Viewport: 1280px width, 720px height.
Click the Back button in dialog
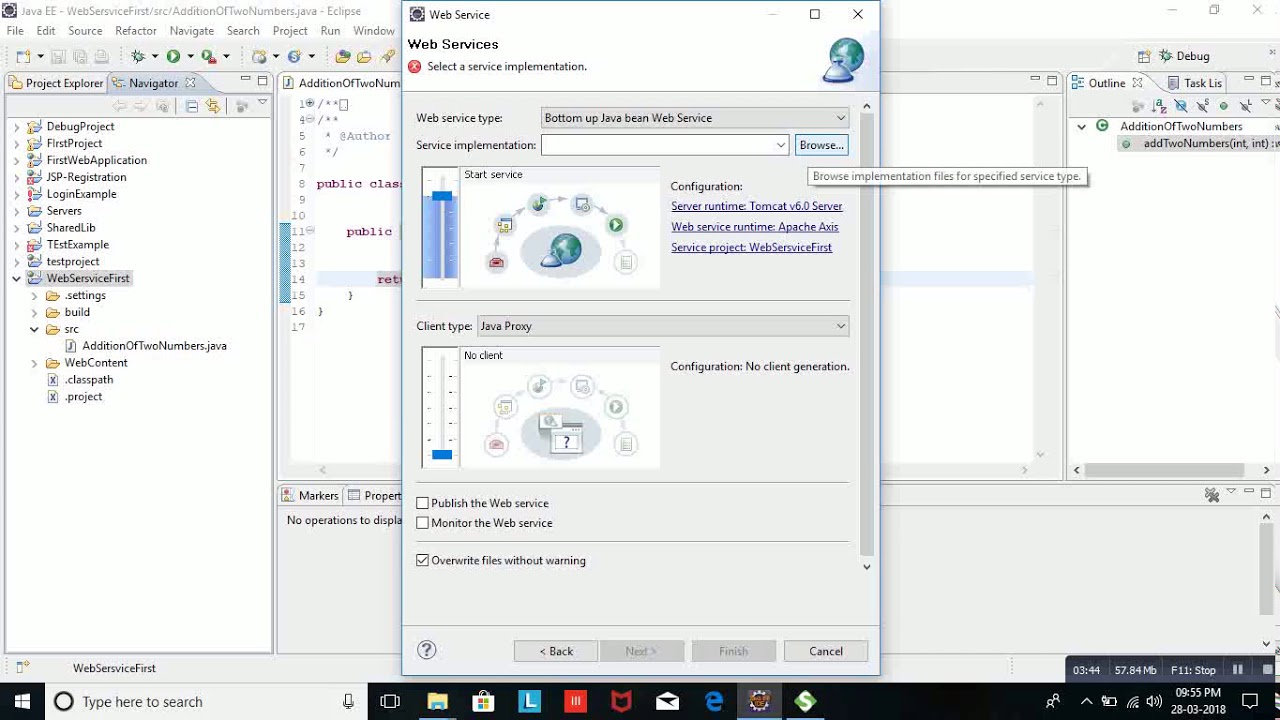pyautogui.click(x=556, y=651)
